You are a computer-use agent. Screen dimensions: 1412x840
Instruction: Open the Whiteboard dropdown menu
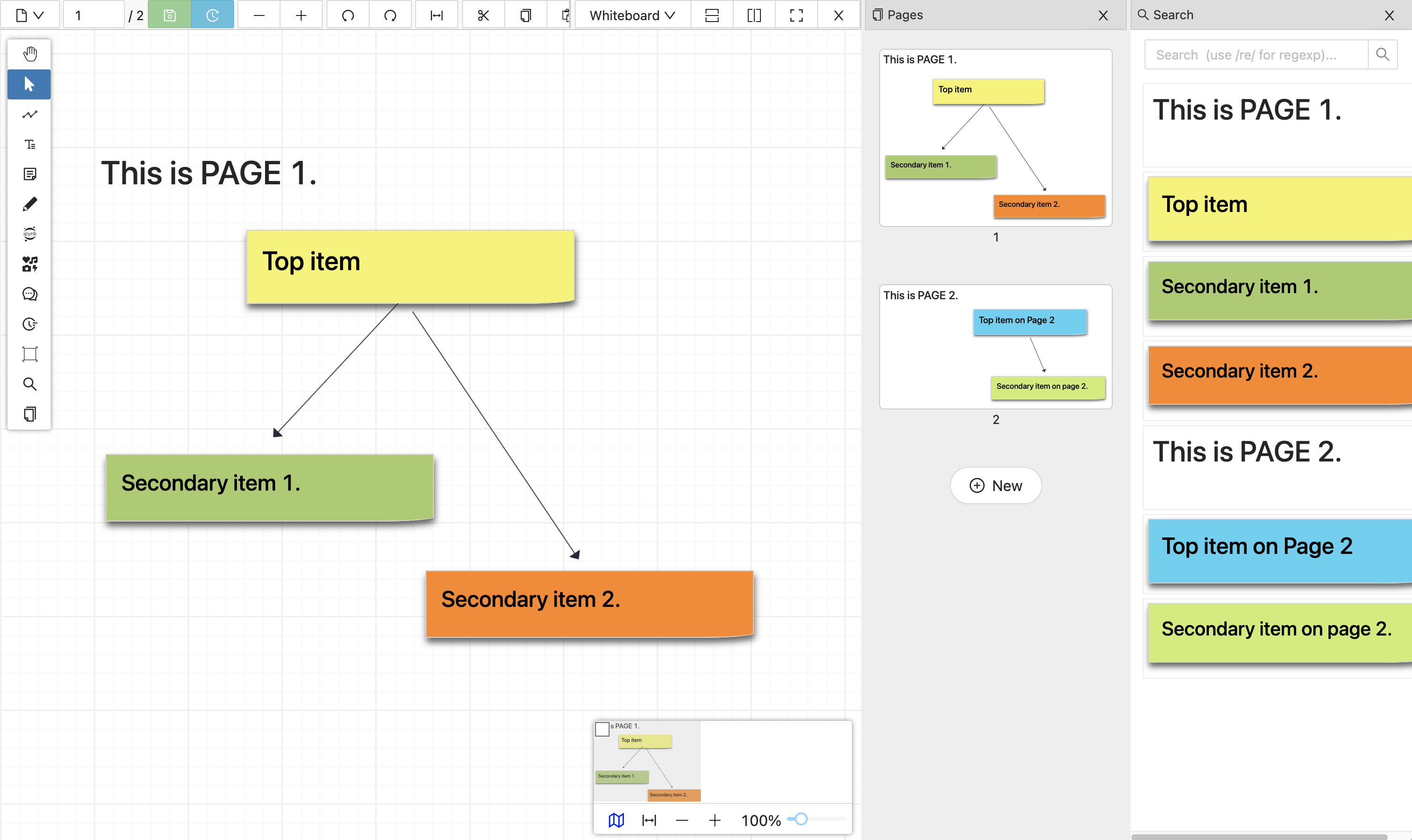632,15
